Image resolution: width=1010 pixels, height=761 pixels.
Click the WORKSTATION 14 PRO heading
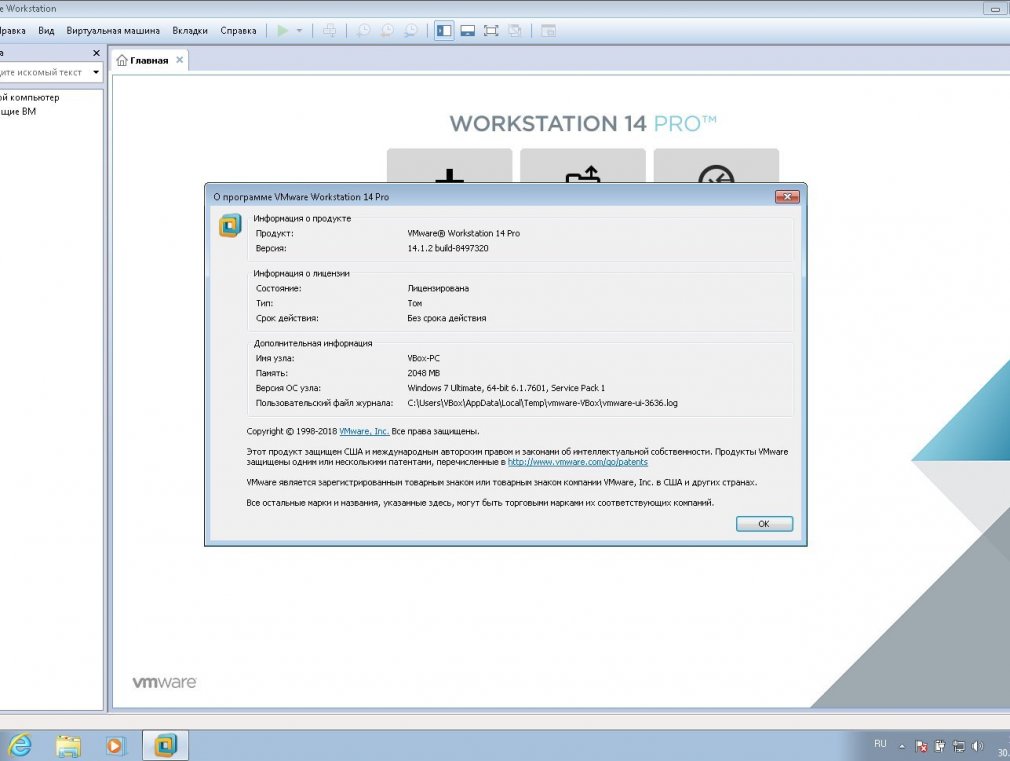coord(583,123)
